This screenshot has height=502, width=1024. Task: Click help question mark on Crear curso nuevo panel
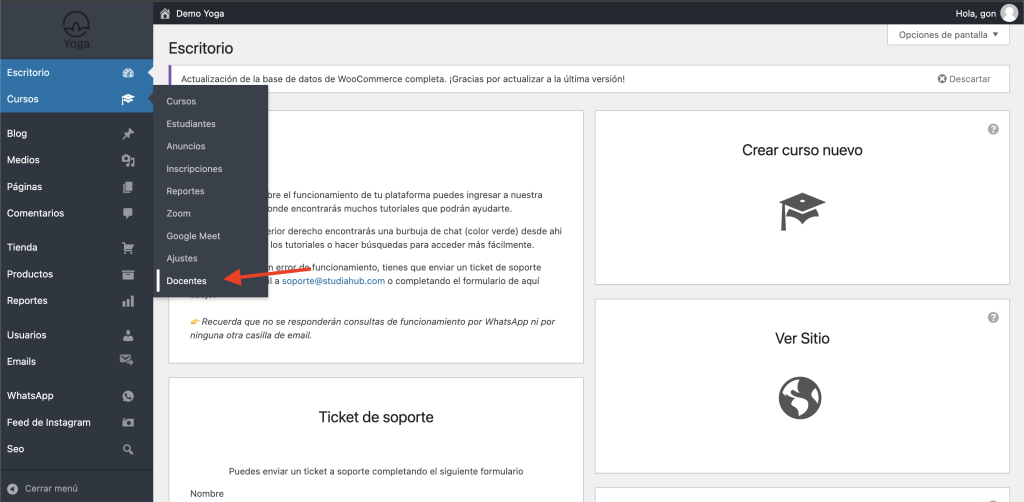993,130
